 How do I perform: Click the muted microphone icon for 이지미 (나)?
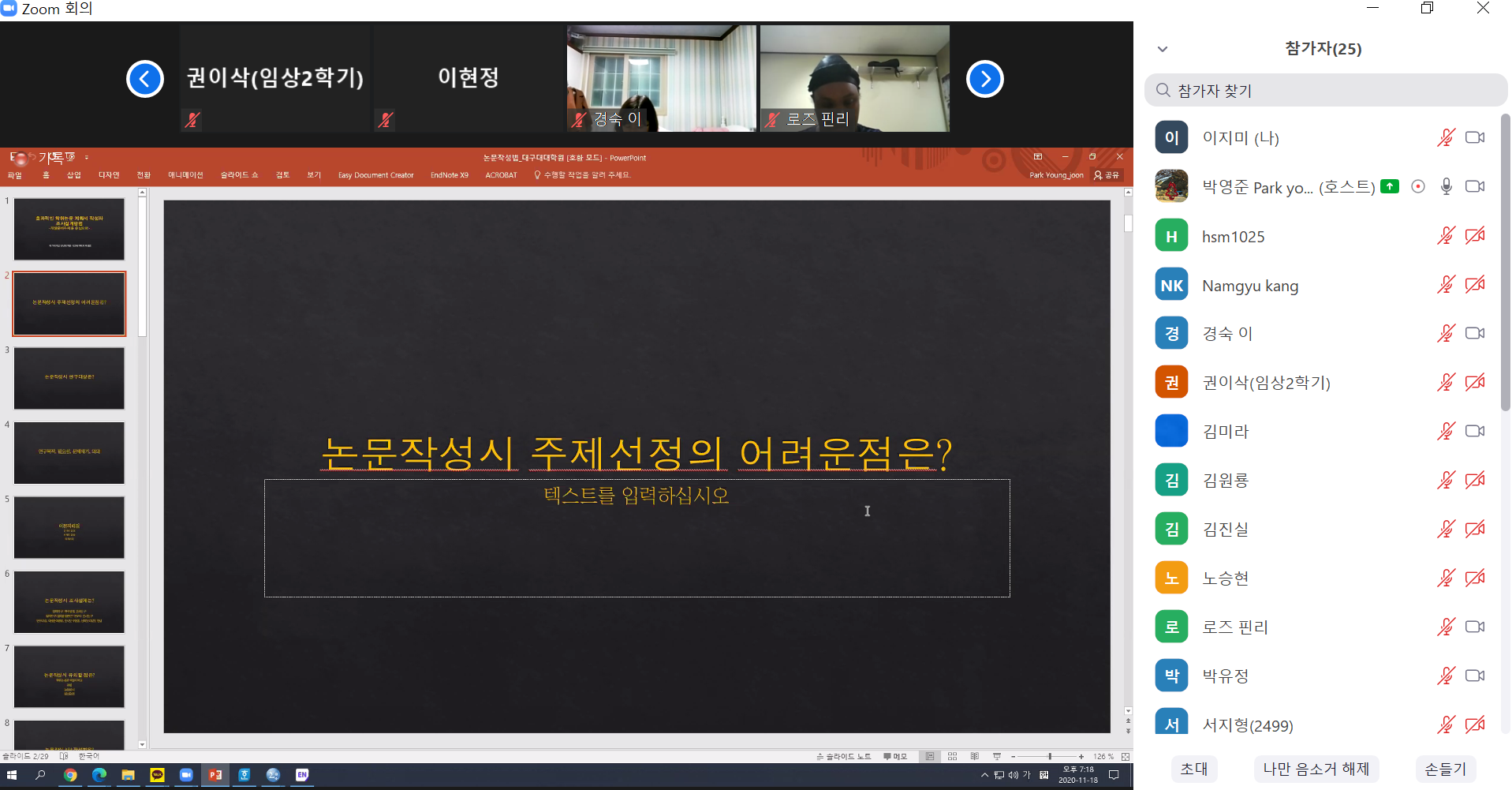(1445, 138)
